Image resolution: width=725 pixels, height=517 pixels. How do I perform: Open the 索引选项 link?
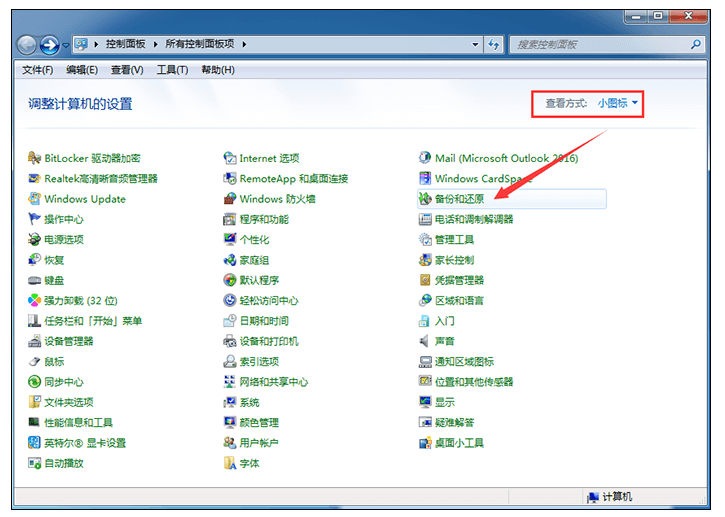click(x=259, y=362)
